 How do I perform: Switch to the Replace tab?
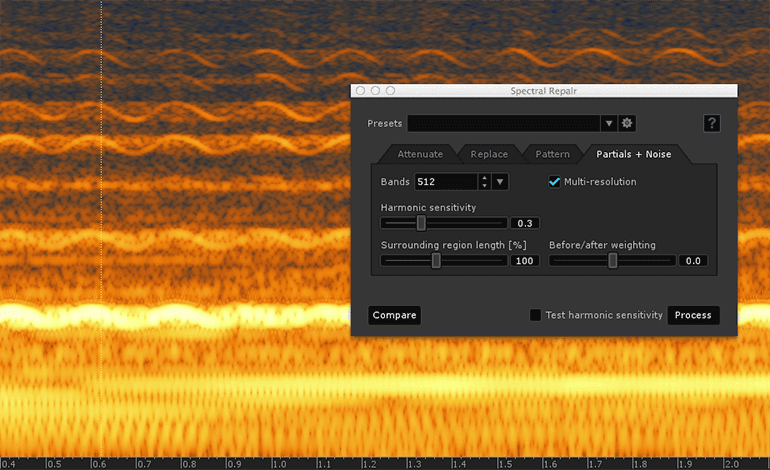pyautogui.click(x=489, y=154)
